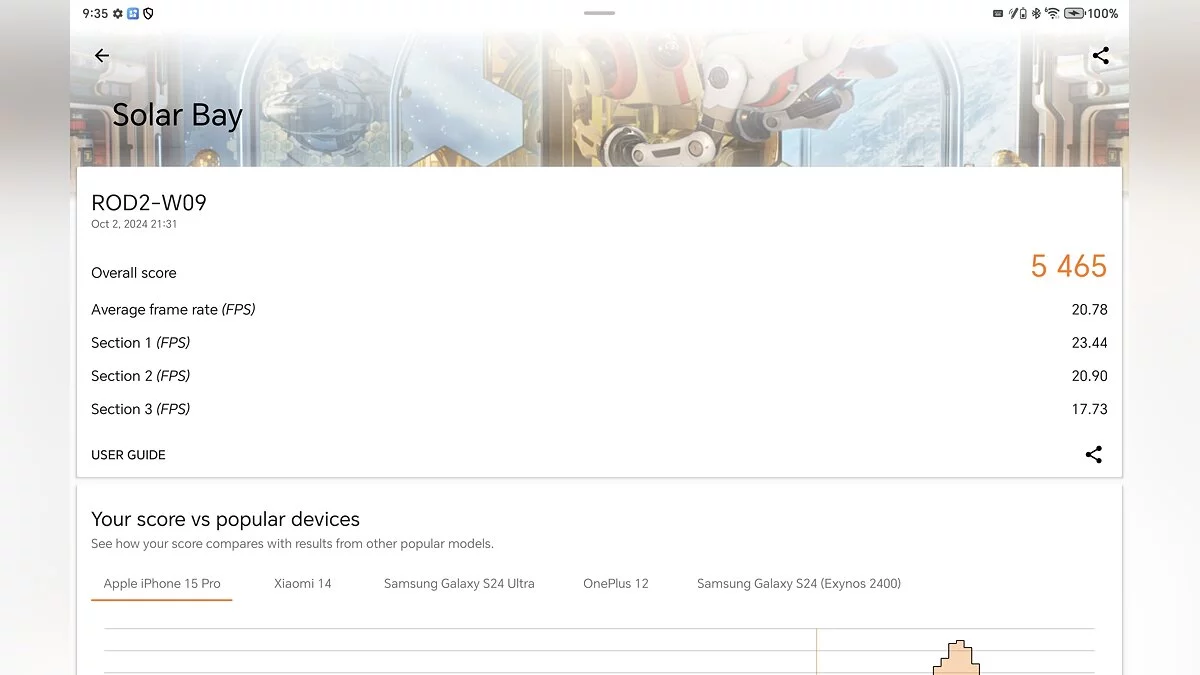1200x675 pixels.
Task: Go back using the back arrow
Action: point(101,56)
